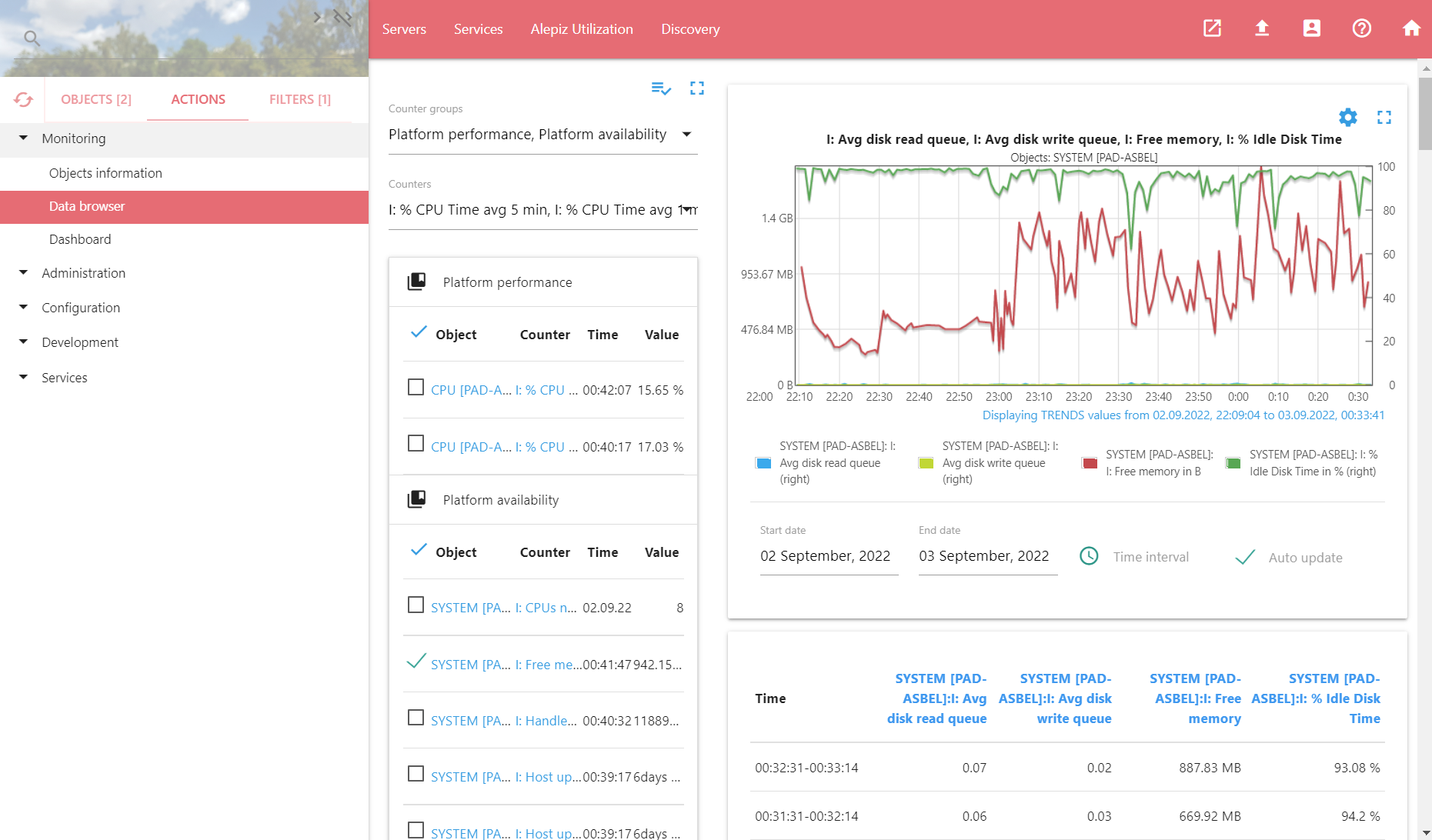Open the Alepiz Utilization menu
The width and height of the screenshot is (1432, 840).
[x=581, y=29]
